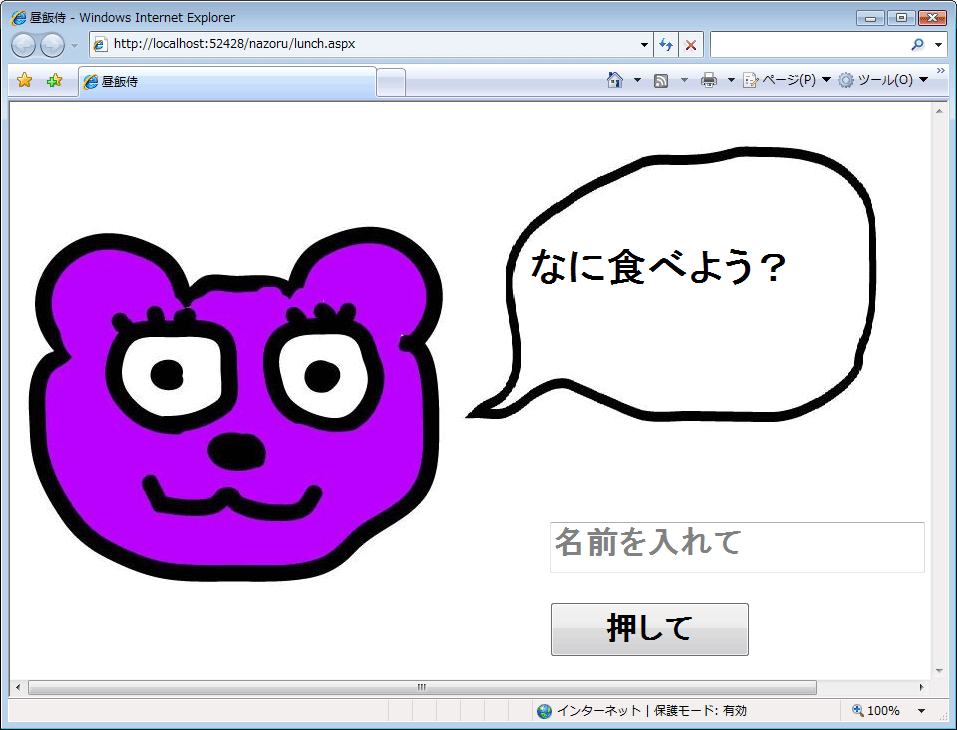Image resolution: width=957 pixels, height=730 pixels.
Task: Open the zoom level dropdown arrow
Action: point(922,711)
